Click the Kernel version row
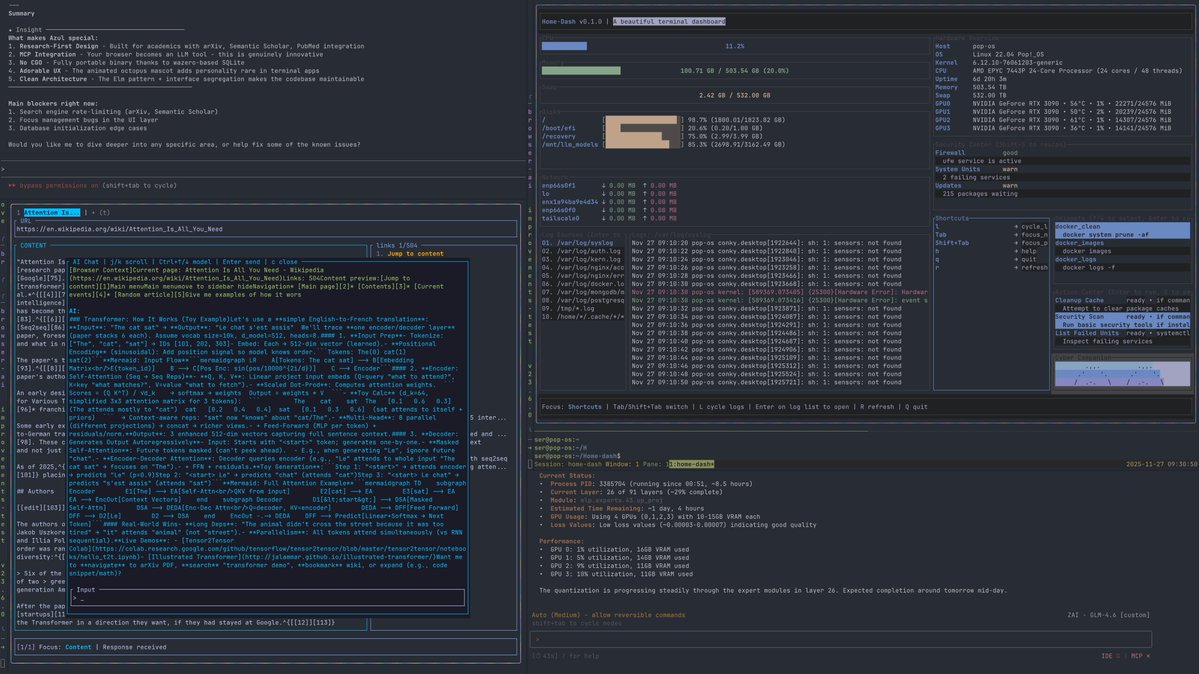 [x=998, y=63]
